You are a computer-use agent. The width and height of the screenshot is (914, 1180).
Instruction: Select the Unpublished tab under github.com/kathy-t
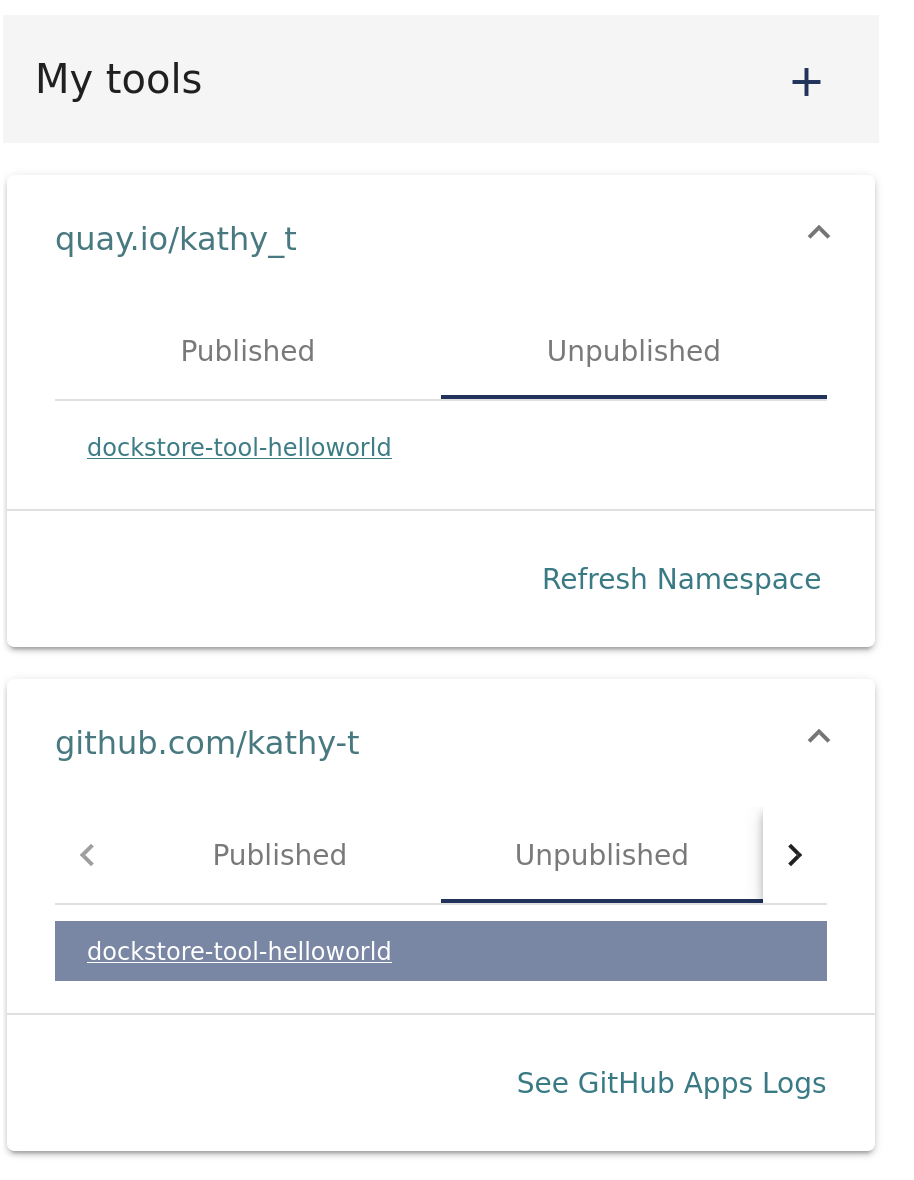pos(601,856)
